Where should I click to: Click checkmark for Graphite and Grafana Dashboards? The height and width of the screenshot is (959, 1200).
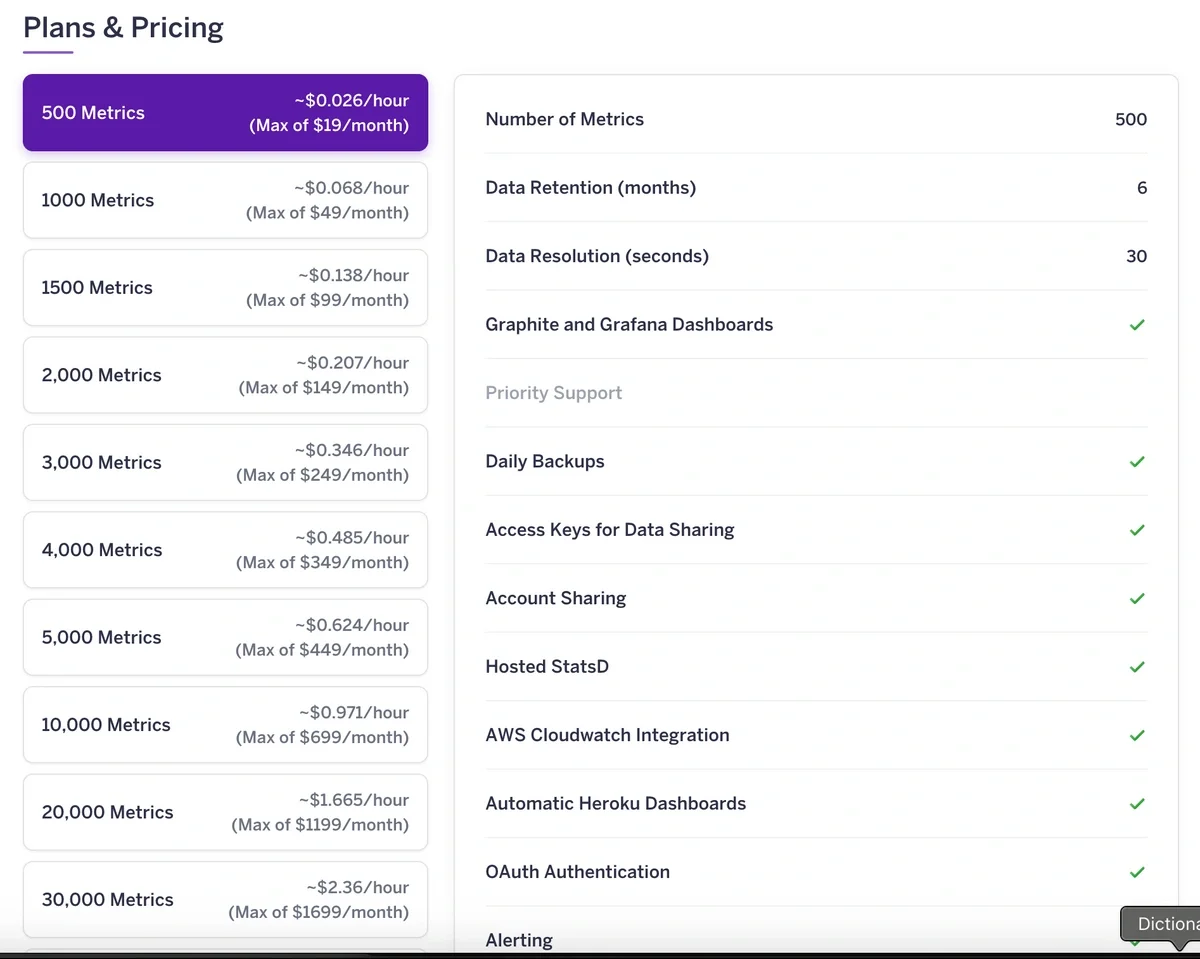tap(1137, 325)
